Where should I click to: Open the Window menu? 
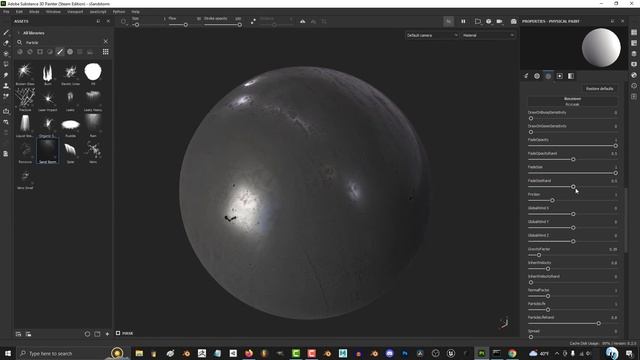pyautogui.click(x=53, y=12)
